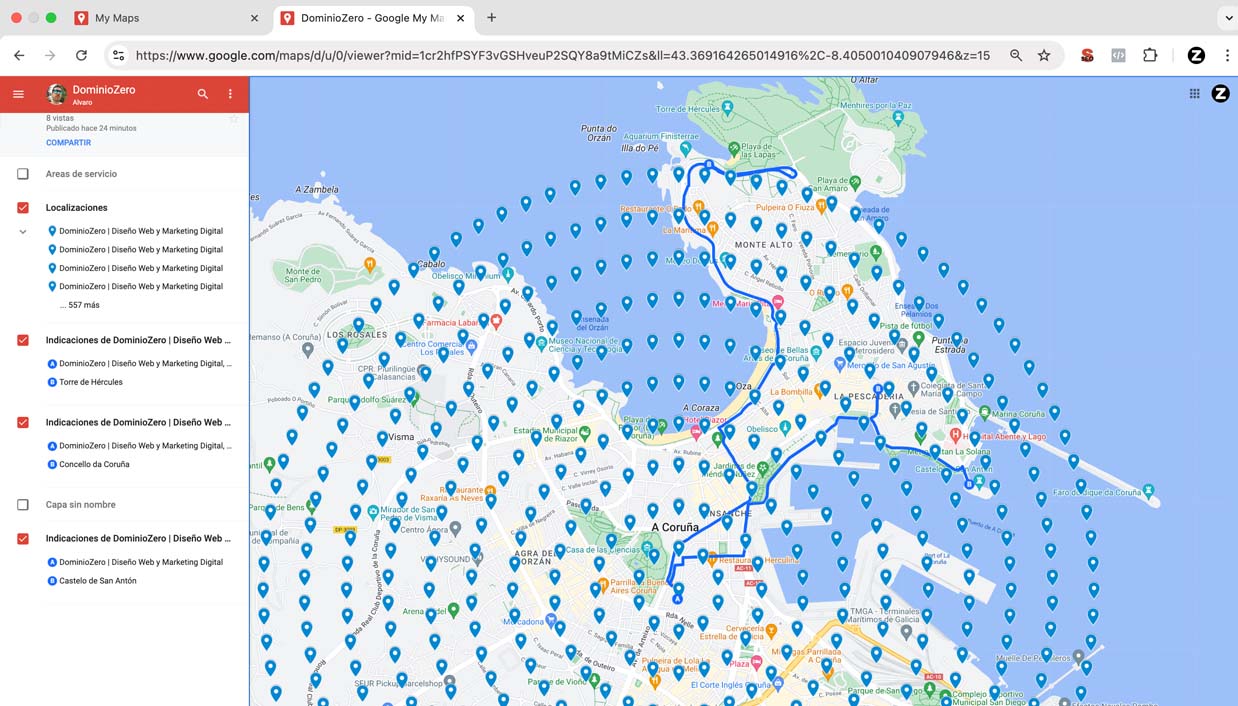
Task: Click the Faro do dique da Coruña marker
Action: coord(1150,491)
